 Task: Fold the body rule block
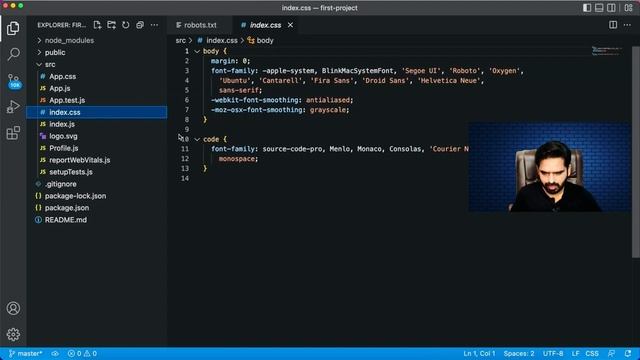point(197,51)
